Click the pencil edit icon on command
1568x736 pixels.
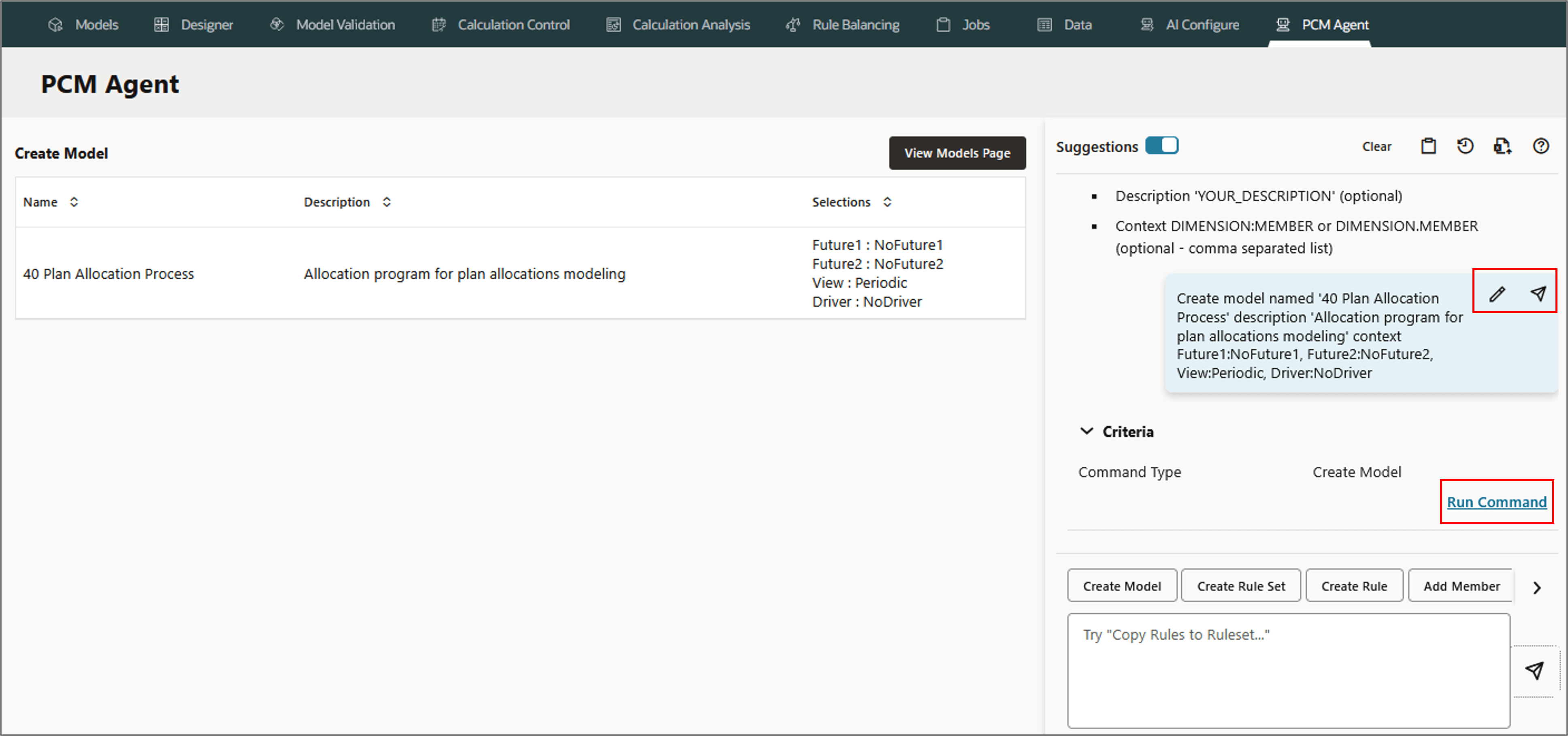[x=1497, y=294]
